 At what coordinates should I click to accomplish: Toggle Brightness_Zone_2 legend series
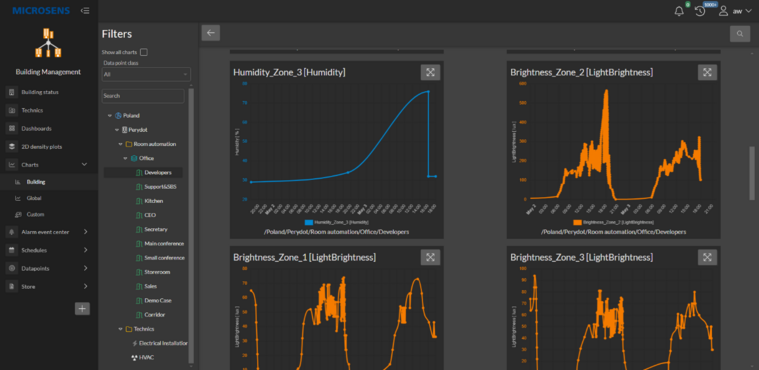point(613,222)
